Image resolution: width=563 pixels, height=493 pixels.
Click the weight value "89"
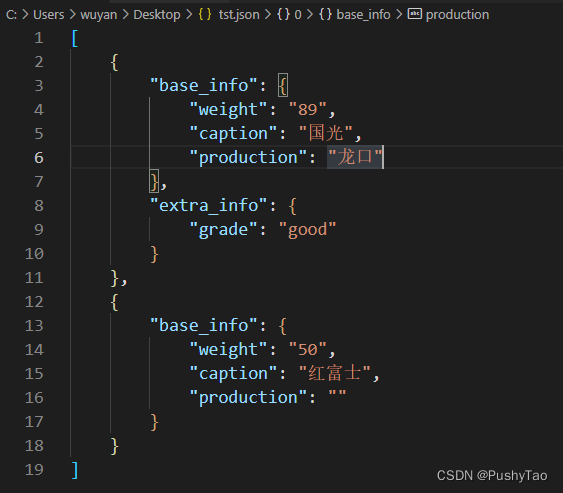click(308, 110)
